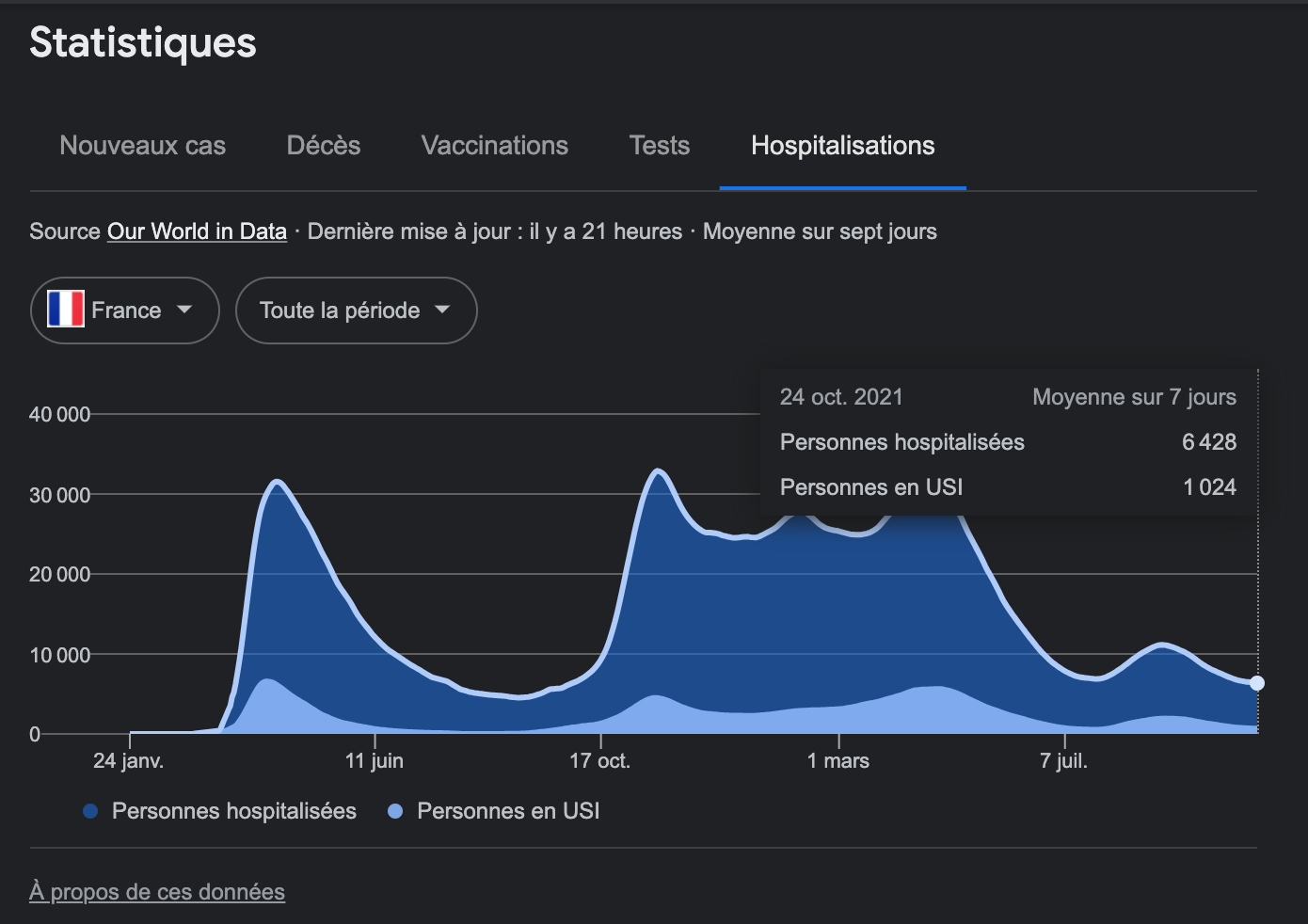
Task: Toggle the 'Personnes en USI' legend label
Action: coord(508,811)
